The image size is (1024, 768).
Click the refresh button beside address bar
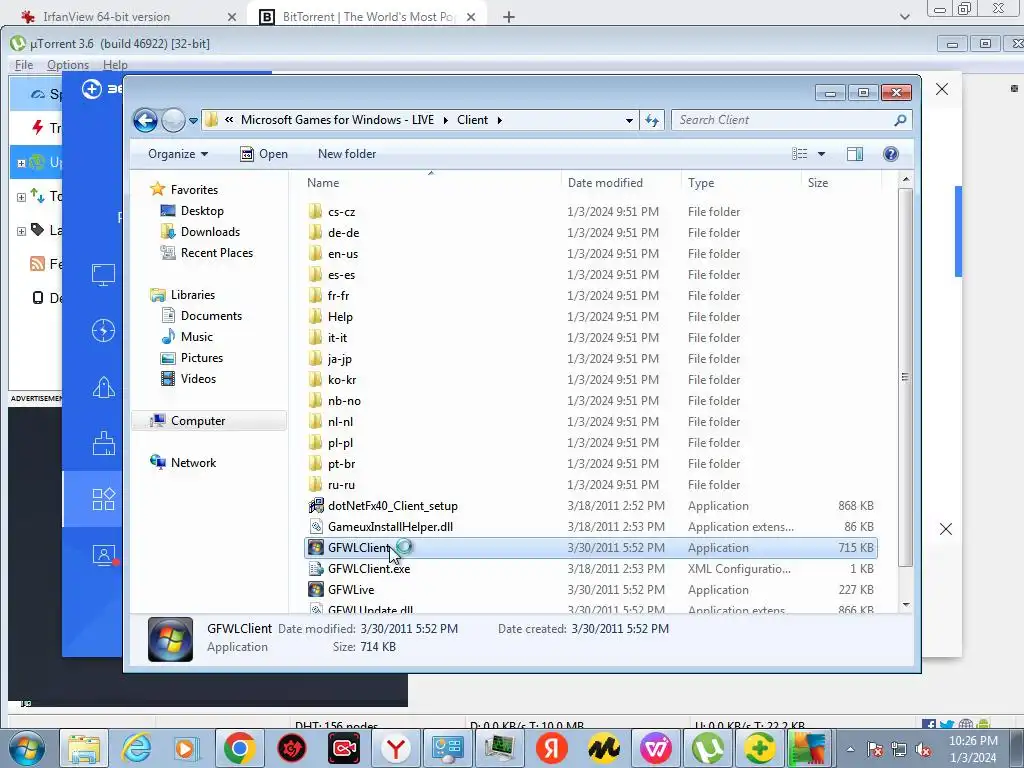tap(652, 120)
